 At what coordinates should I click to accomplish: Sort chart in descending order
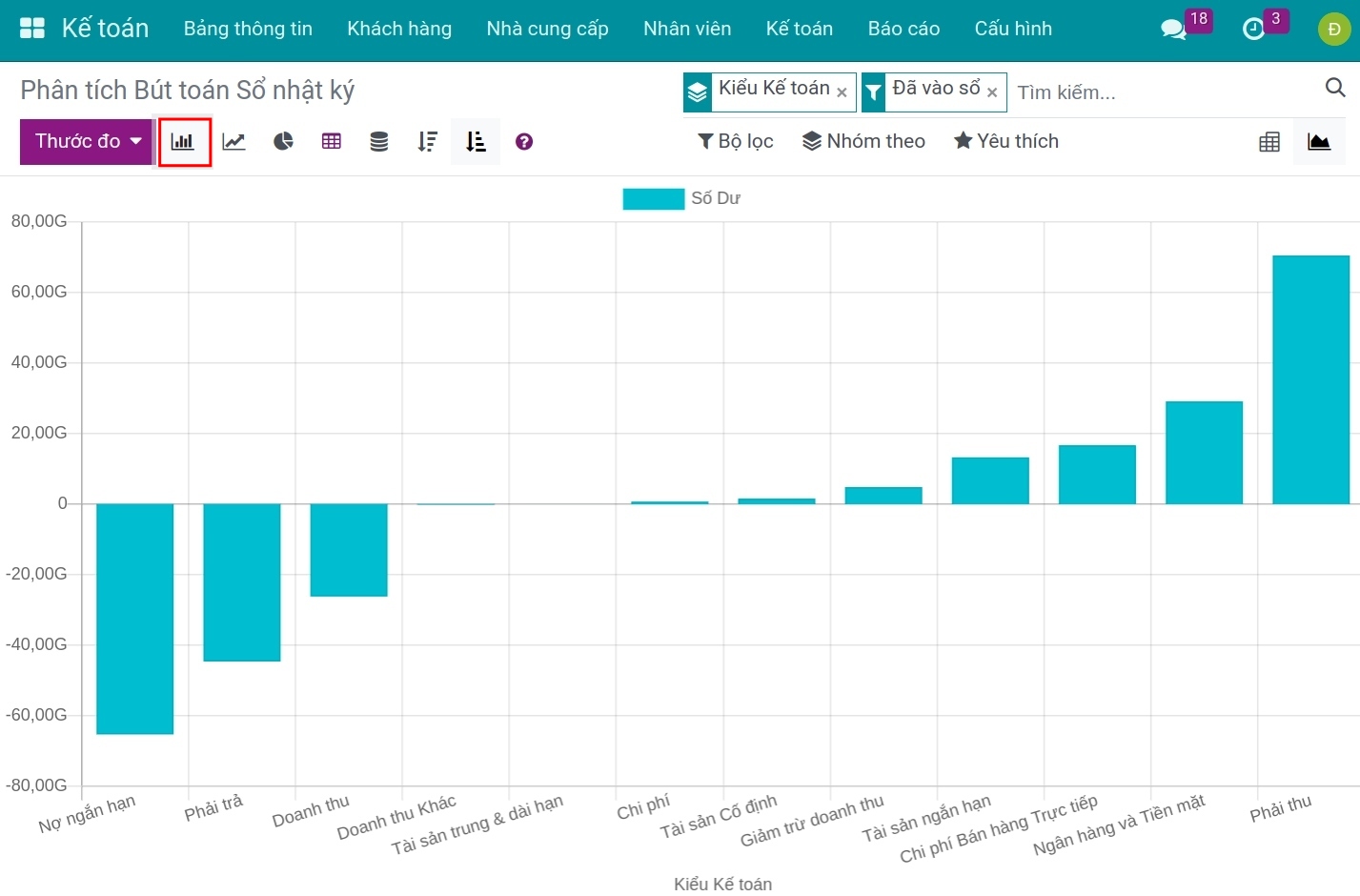click(427, 142)
